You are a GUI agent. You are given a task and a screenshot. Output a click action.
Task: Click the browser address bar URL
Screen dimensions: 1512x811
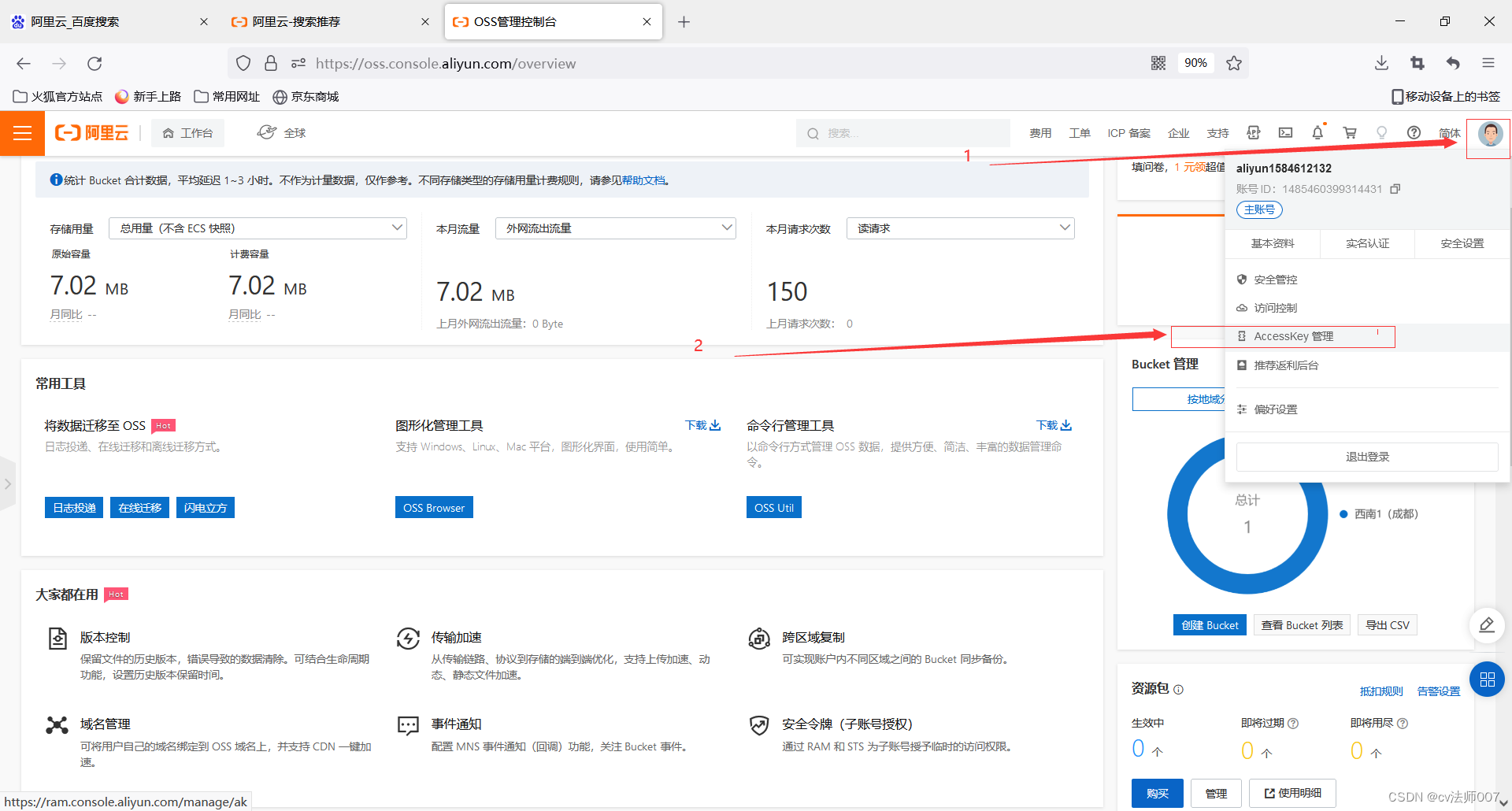tap(446, 63)
